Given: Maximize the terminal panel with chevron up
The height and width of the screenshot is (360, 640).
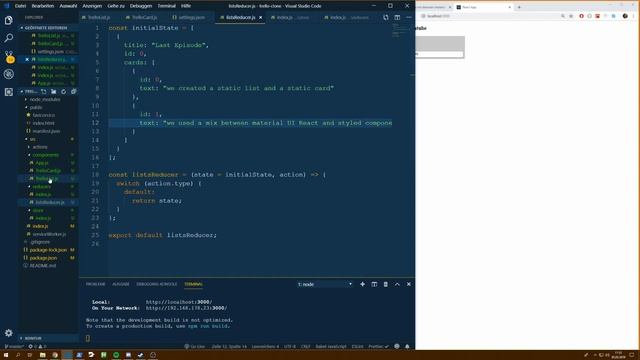Looking at the screenshot, I should point(397,284).
